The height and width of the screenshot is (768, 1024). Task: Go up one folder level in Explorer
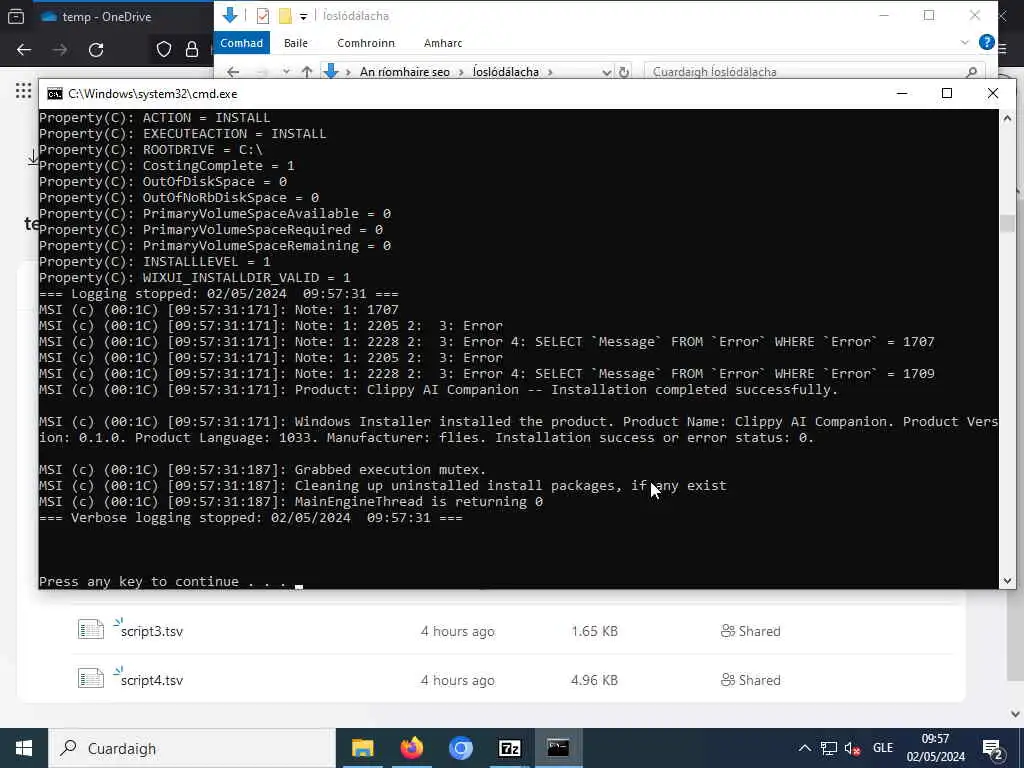[307, 72]
